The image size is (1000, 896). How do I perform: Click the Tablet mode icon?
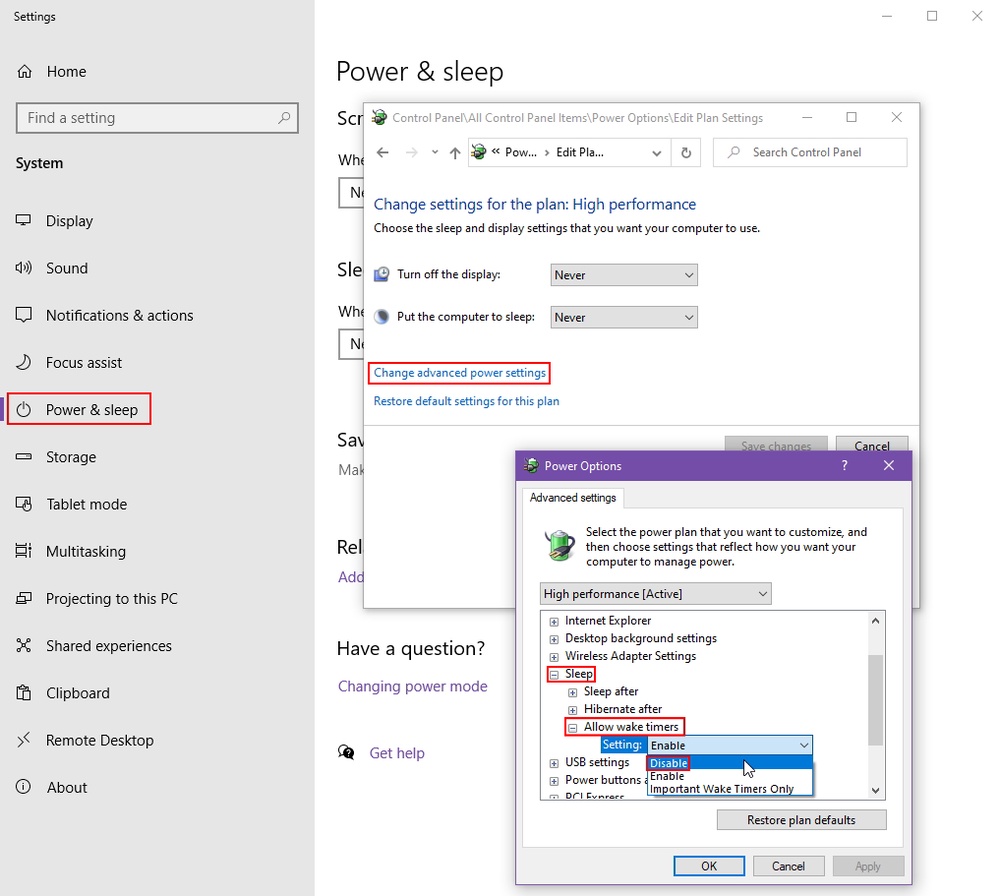pos(24,504)
